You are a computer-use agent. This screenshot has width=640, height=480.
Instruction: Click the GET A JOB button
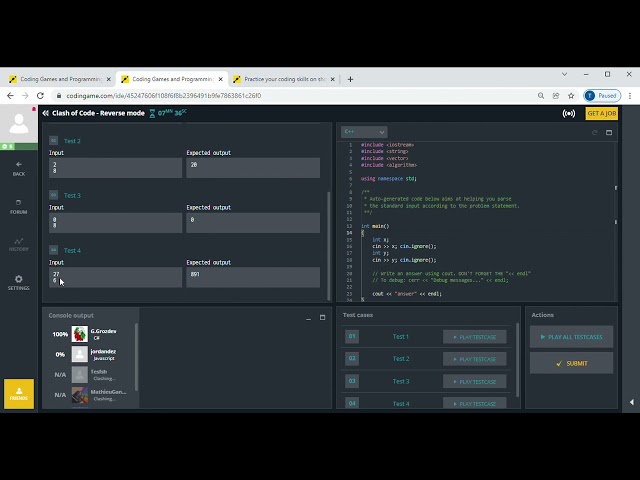pyautogui.click(x=602, y=113)
